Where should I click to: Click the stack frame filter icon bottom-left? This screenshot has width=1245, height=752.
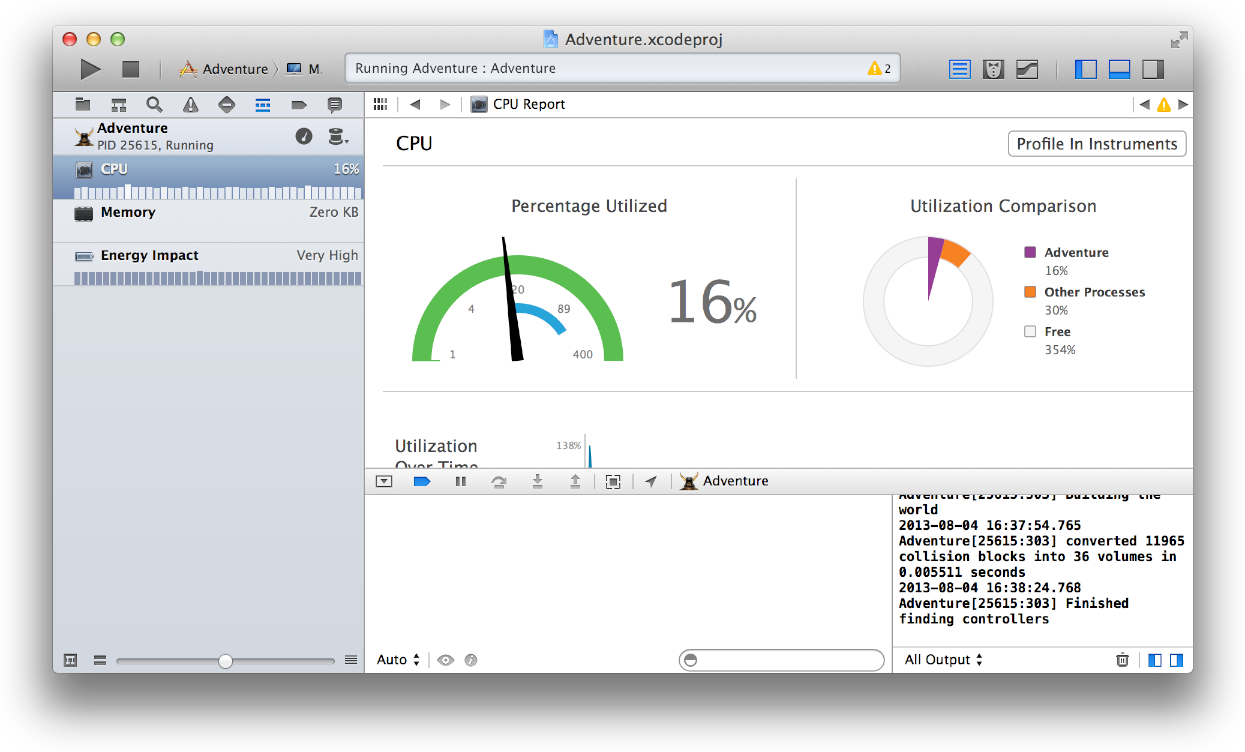pos(71,661)
